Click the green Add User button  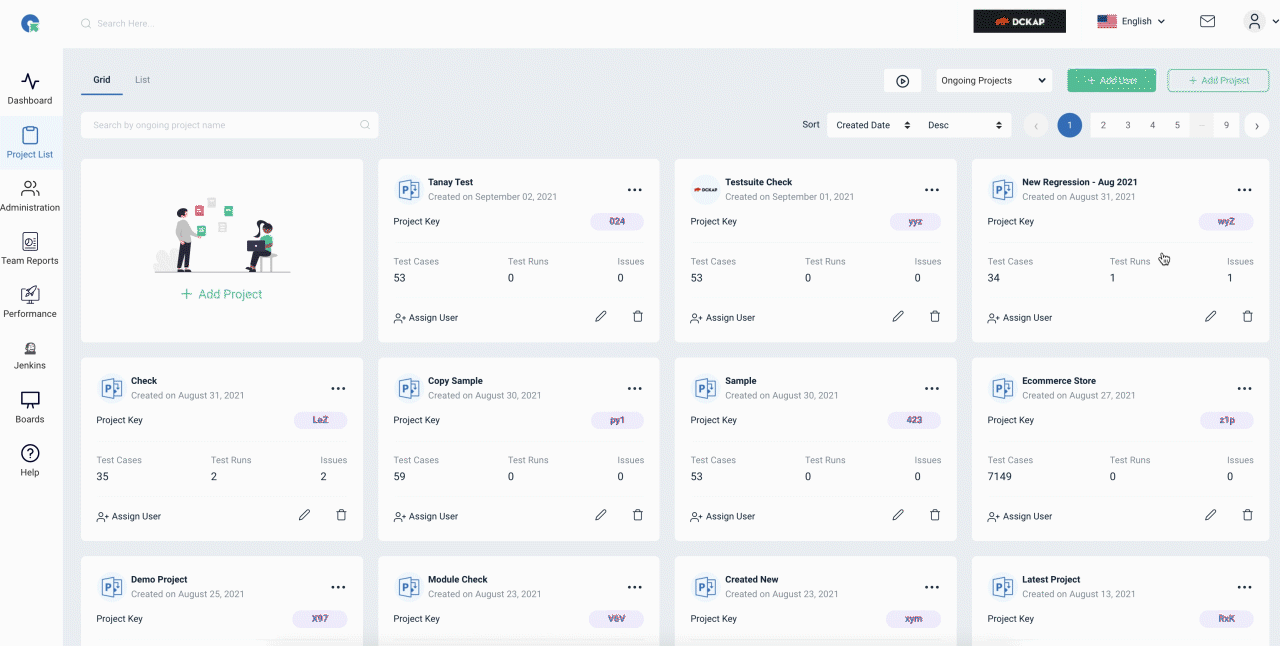tap(1111, 81)
